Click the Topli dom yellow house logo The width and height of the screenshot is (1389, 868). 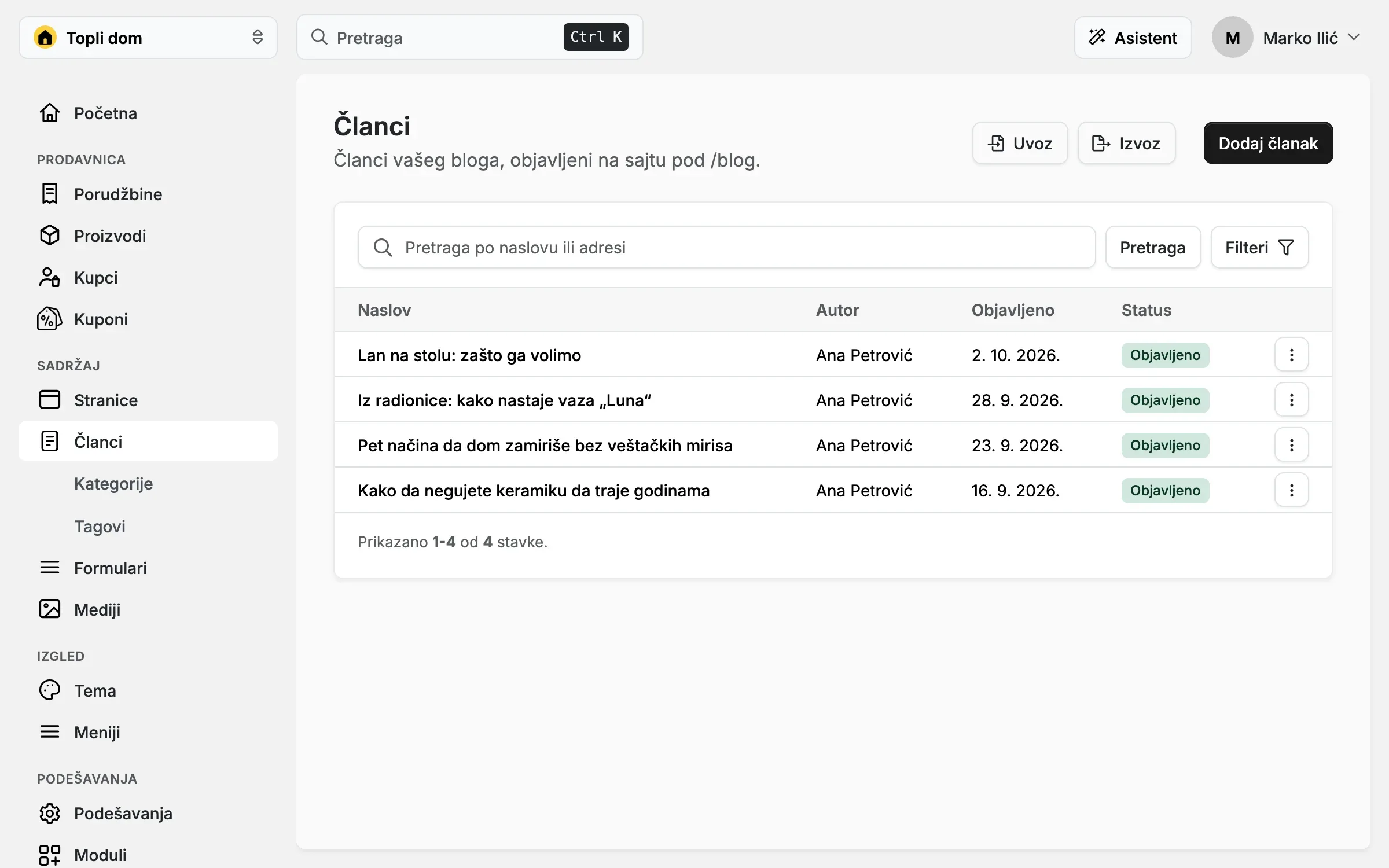pos(45,38)
